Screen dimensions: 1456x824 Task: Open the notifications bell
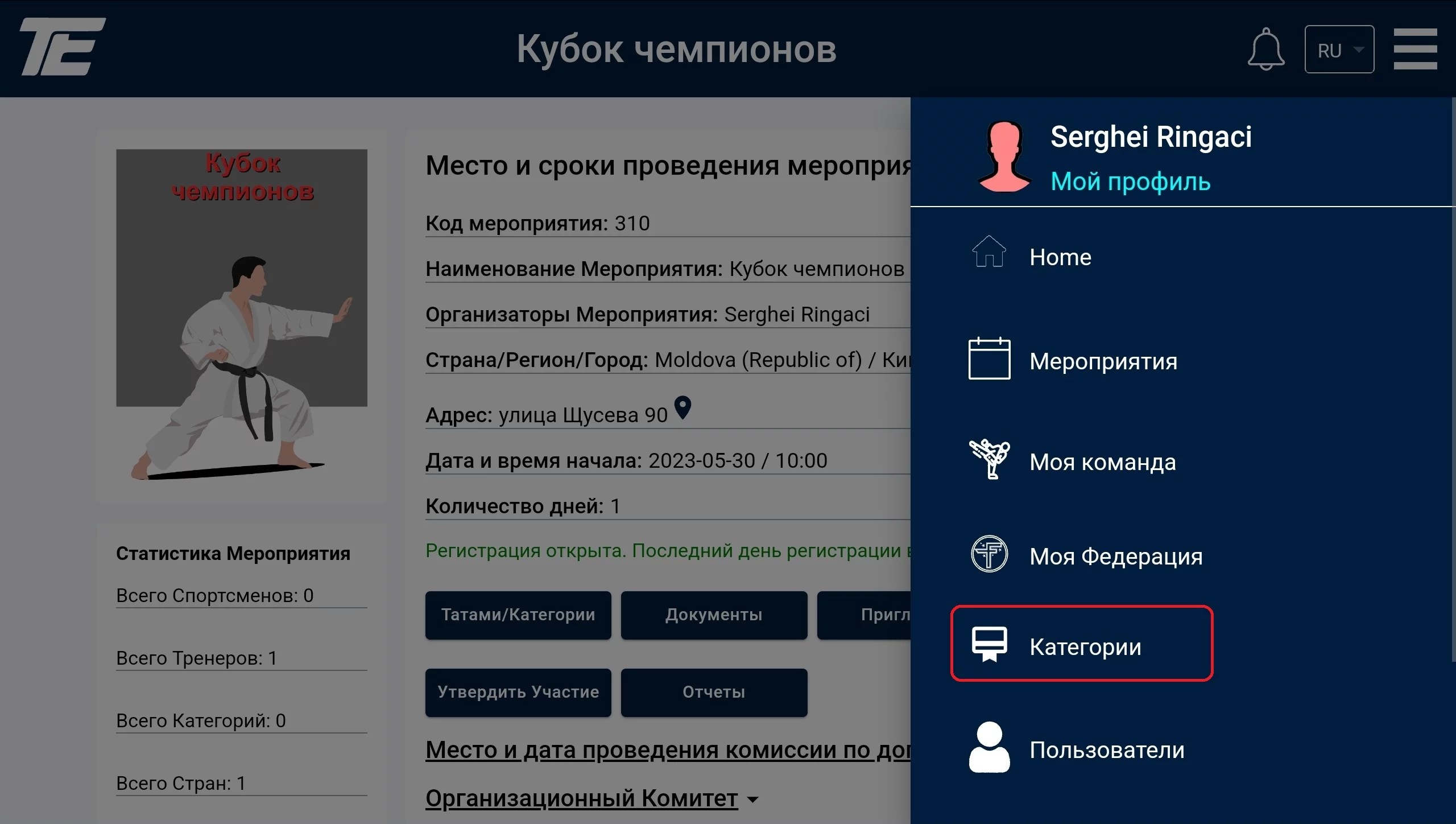tap(1265, 49)
